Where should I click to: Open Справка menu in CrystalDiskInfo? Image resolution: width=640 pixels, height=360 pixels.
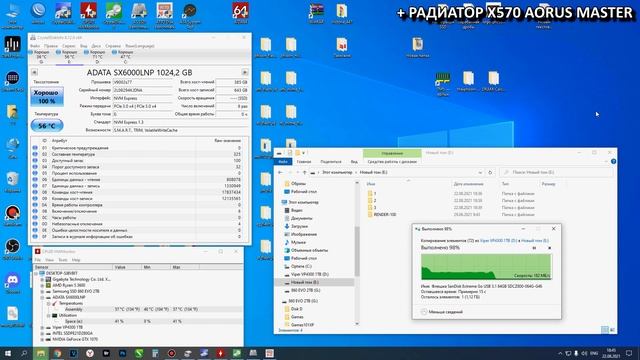click(113, 46)
